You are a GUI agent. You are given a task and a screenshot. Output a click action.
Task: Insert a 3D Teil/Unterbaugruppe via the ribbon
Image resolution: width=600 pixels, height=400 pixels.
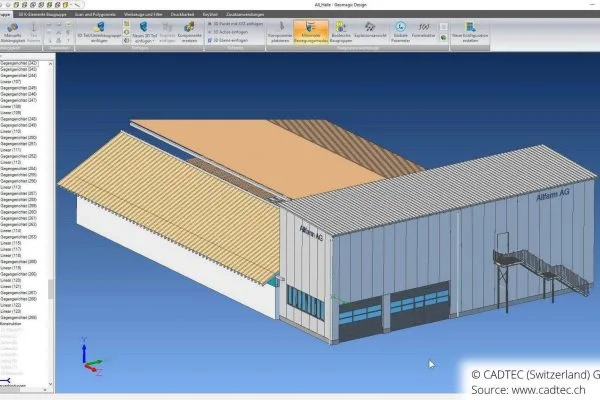[x=99, y=32]
